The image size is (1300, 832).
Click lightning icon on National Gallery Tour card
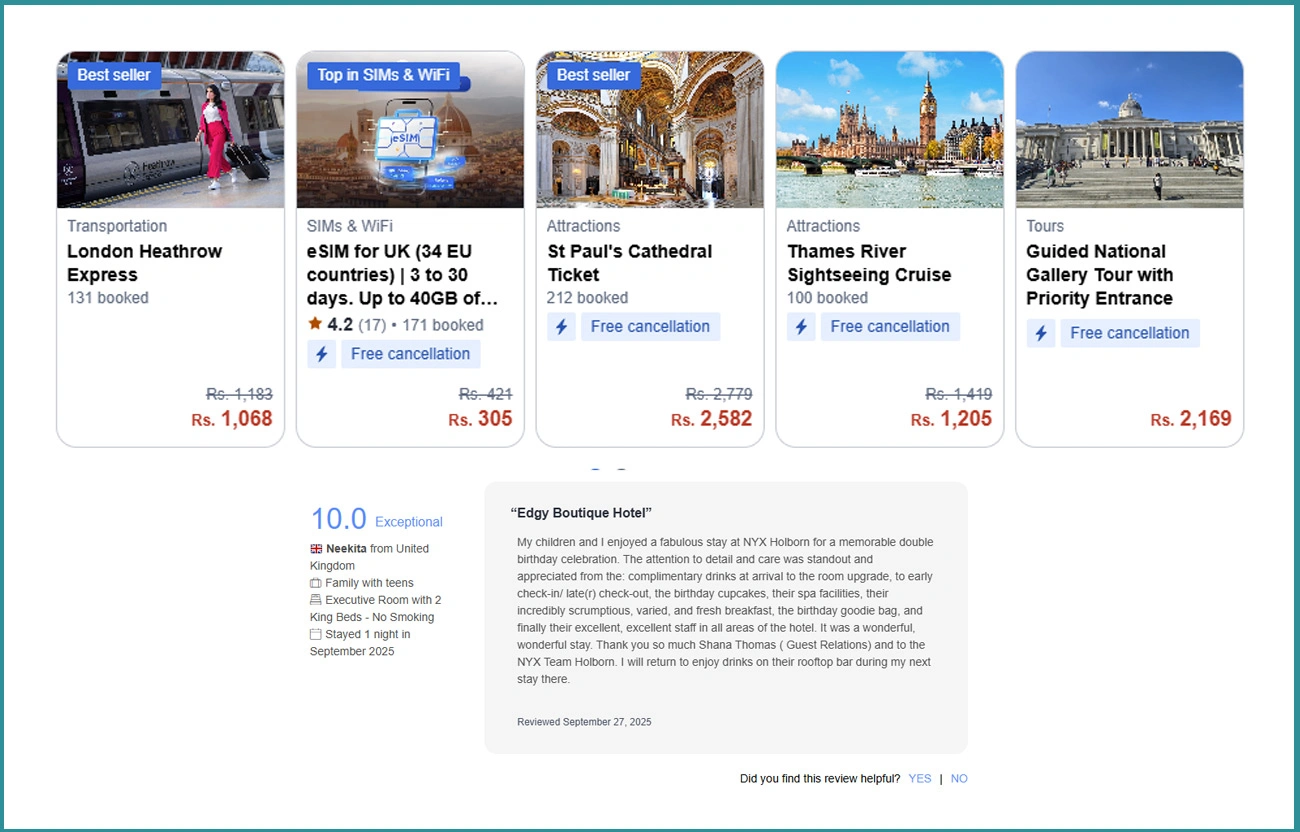(1041, 334)
